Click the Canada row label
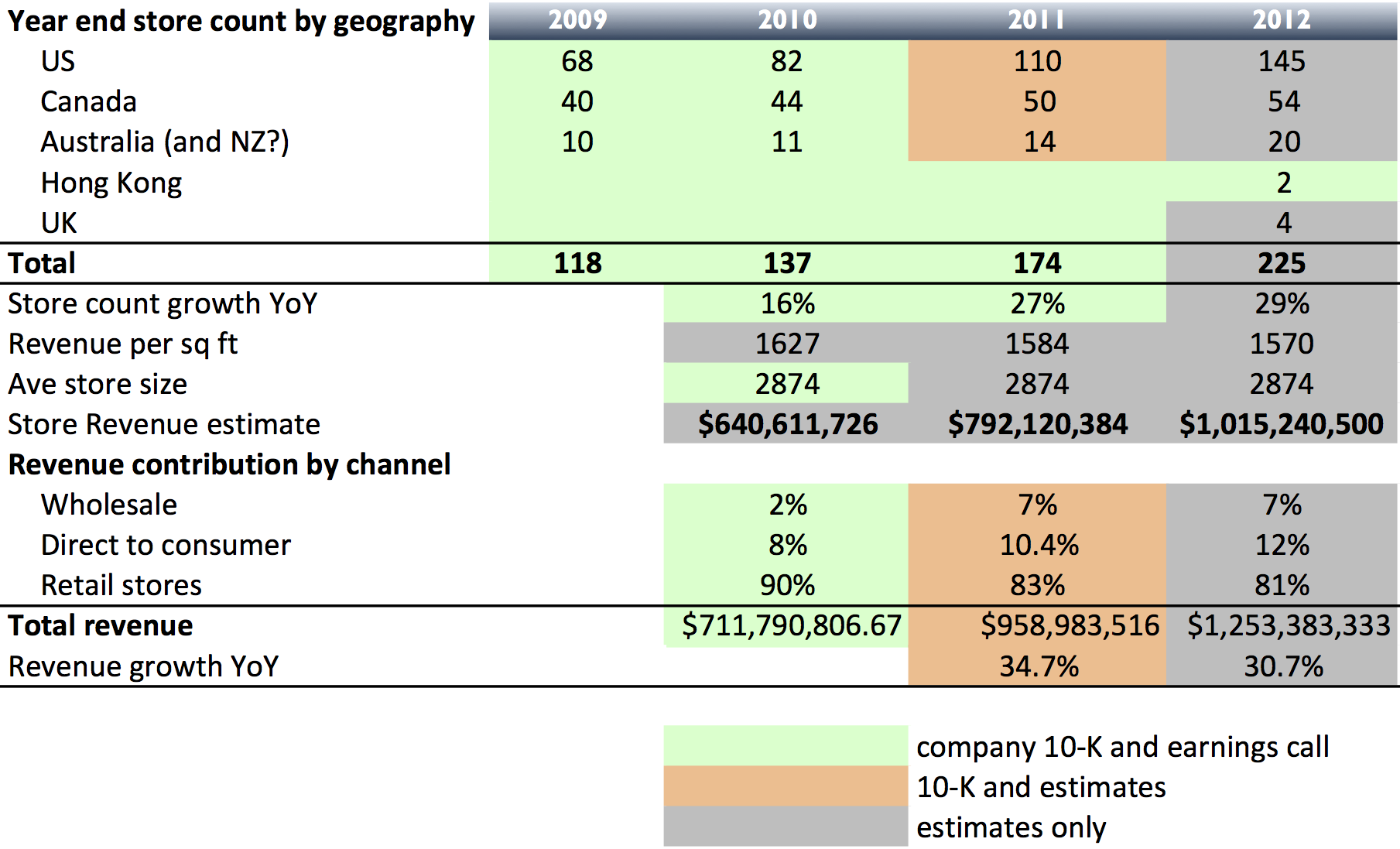1400x849 pixels. tap(89, 101)
